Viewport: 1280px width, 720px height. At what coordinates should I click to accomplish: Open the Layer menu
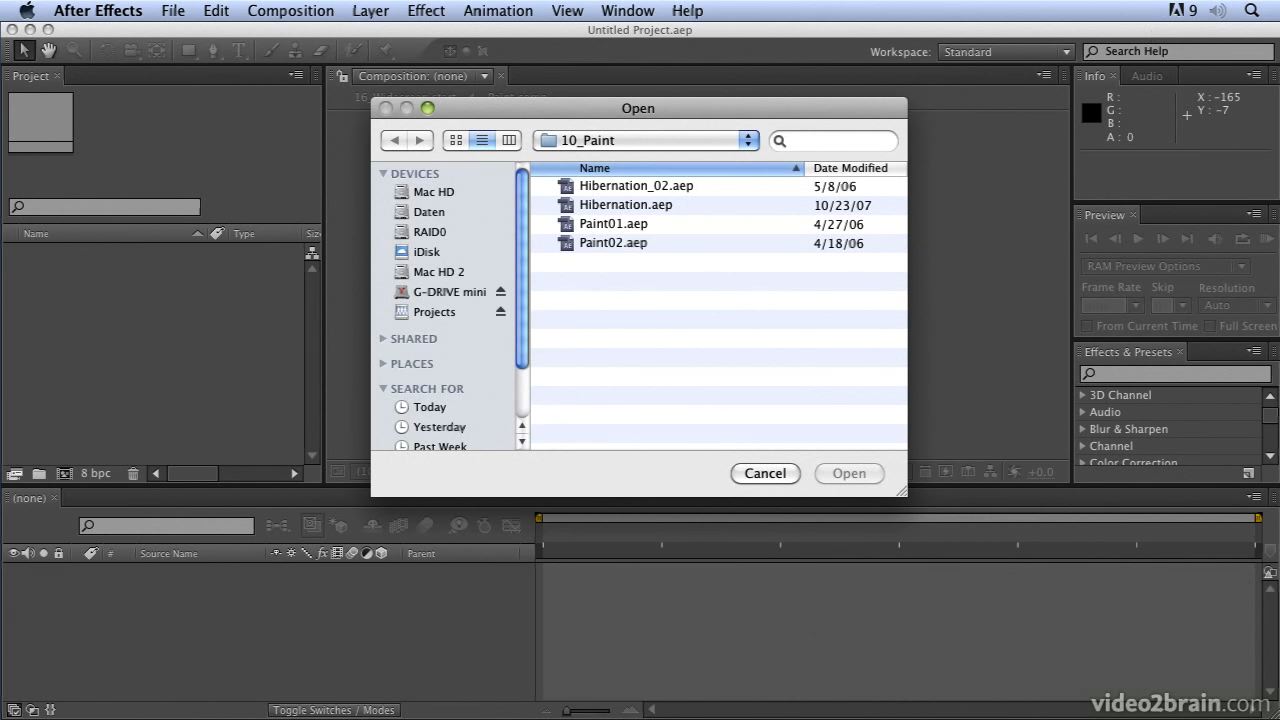pos(371,11)
